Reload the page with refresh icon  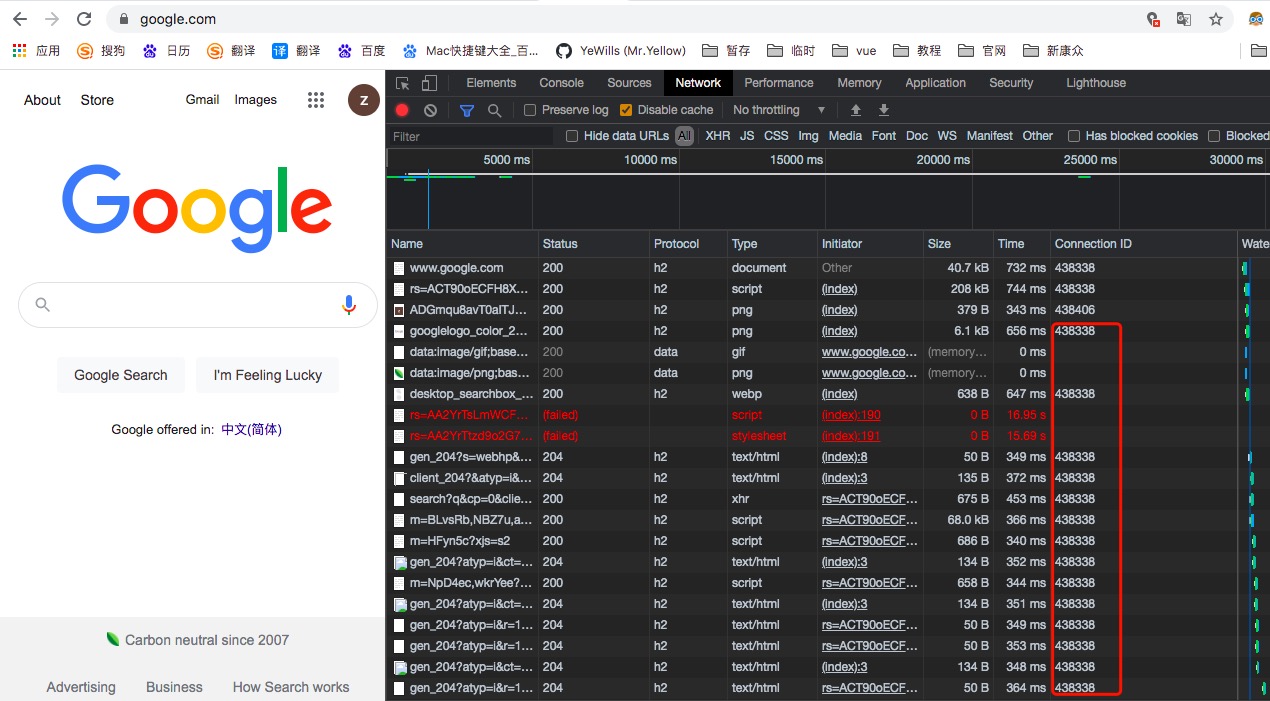click(84, 19)
